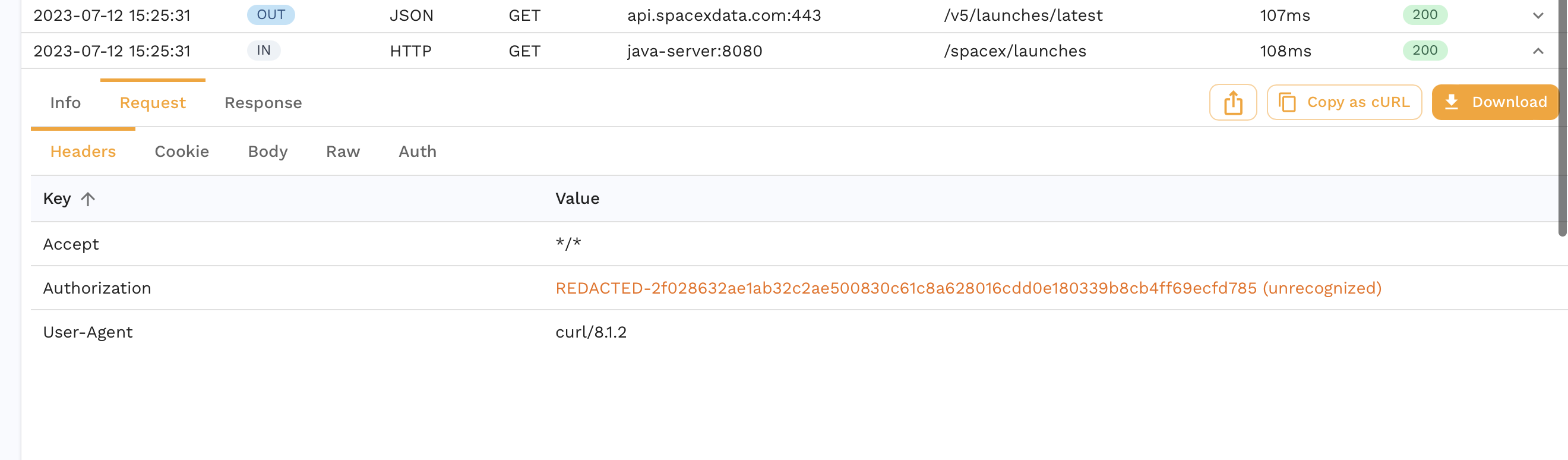This screenshot has width=1568, height=460.
Task: Collapse the /spacex/launches request row
Action: (1538, 51)
